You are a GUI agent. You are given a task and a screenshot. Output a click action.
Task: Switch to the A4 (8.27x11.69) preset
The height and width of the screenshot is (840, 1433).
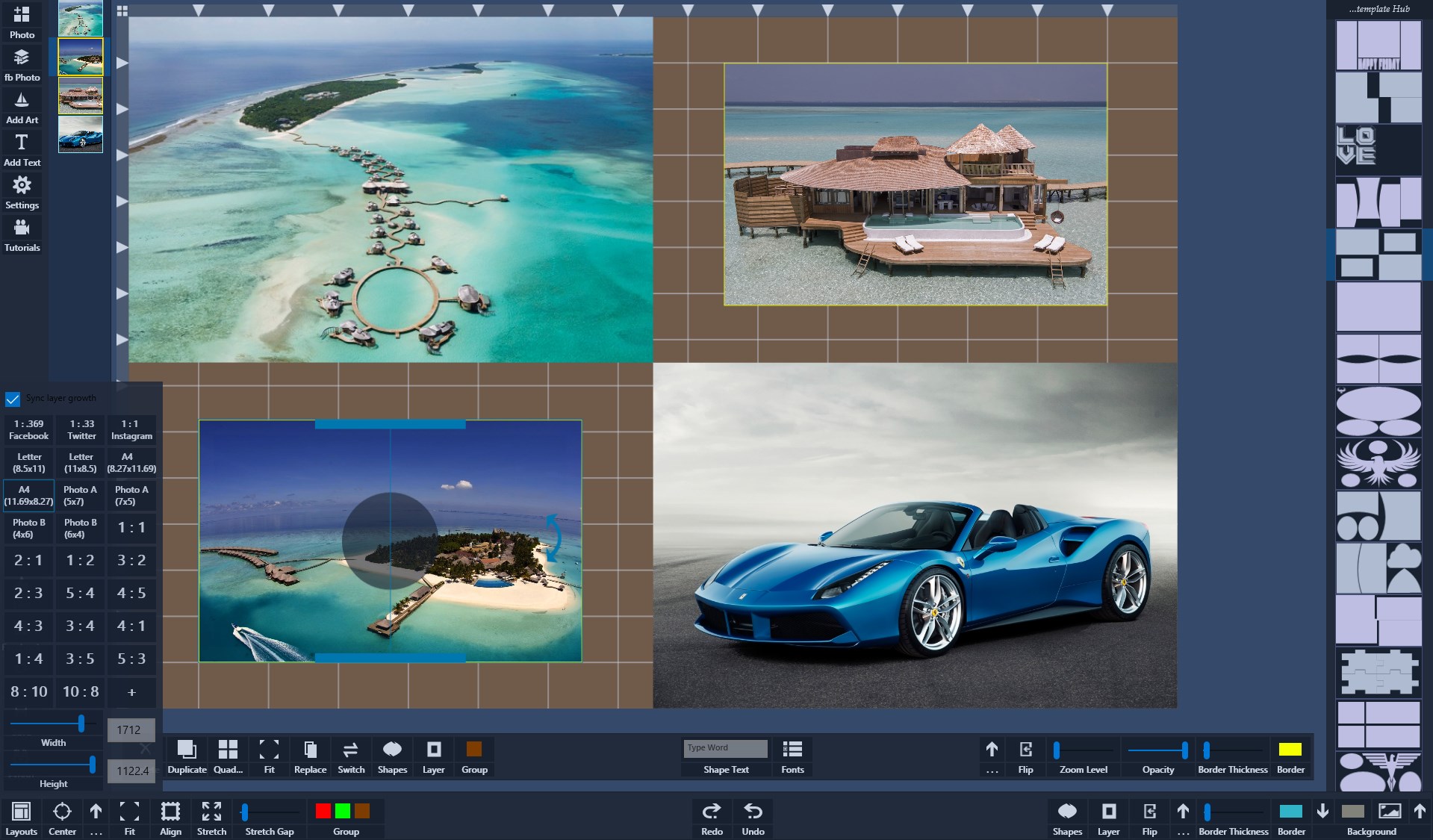131,461
